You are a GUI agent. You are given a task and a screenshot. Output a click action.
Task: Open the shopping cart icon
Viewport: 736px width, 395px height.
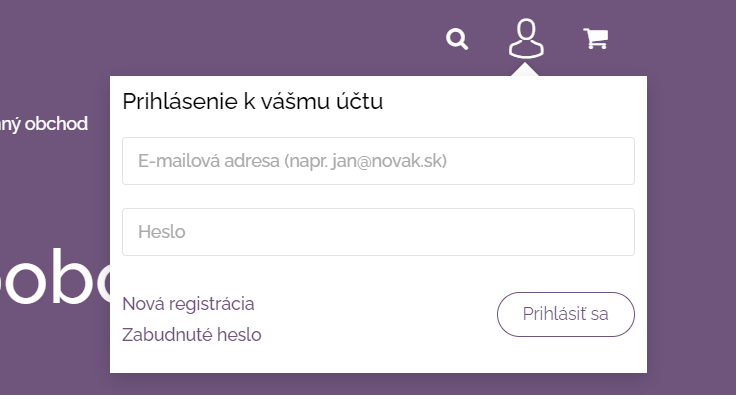tap(596, 38)
